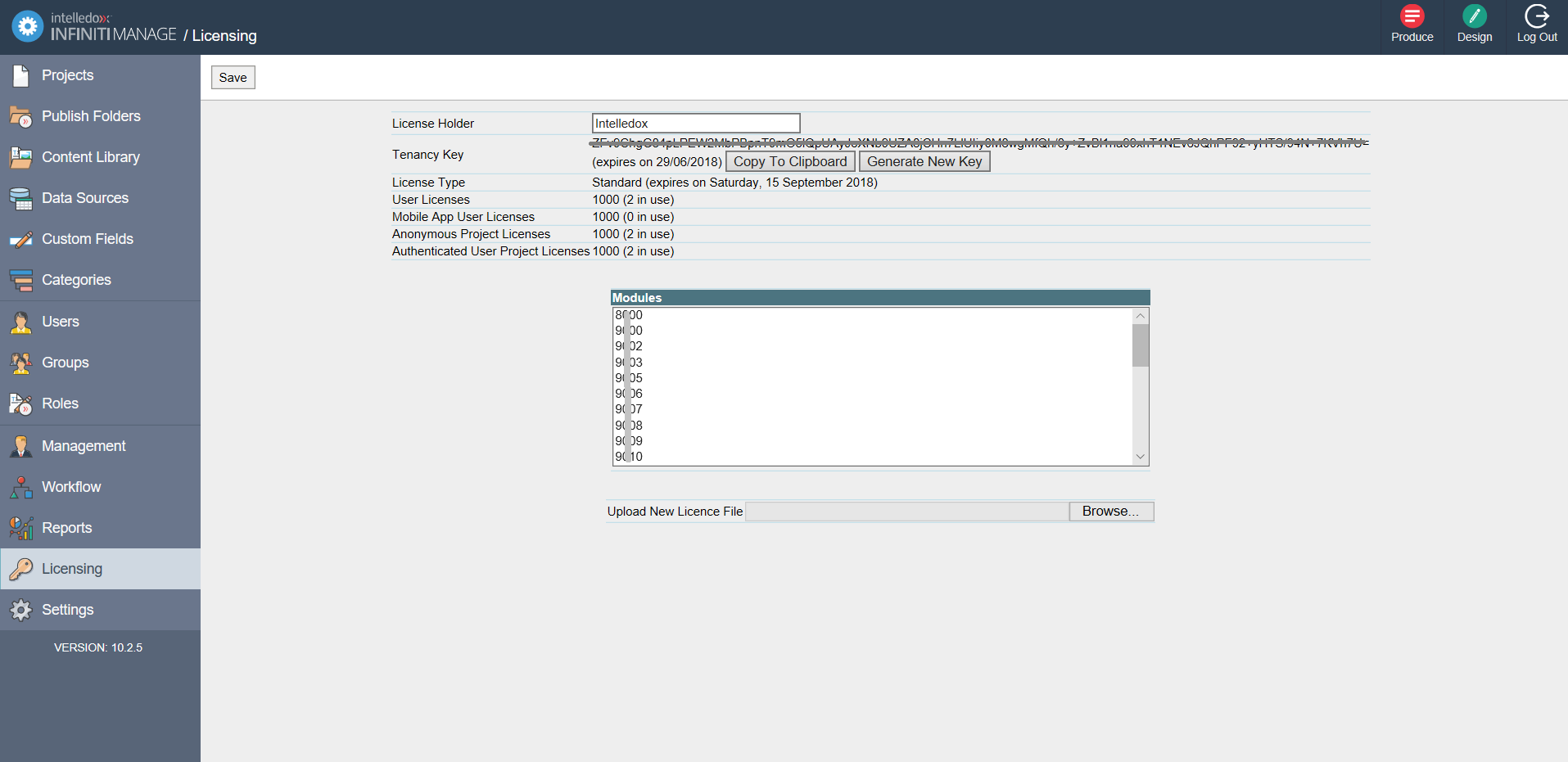Open the Produce icon in the header
Screen dimensions: 1568x762
click(x=1412, y=16)
